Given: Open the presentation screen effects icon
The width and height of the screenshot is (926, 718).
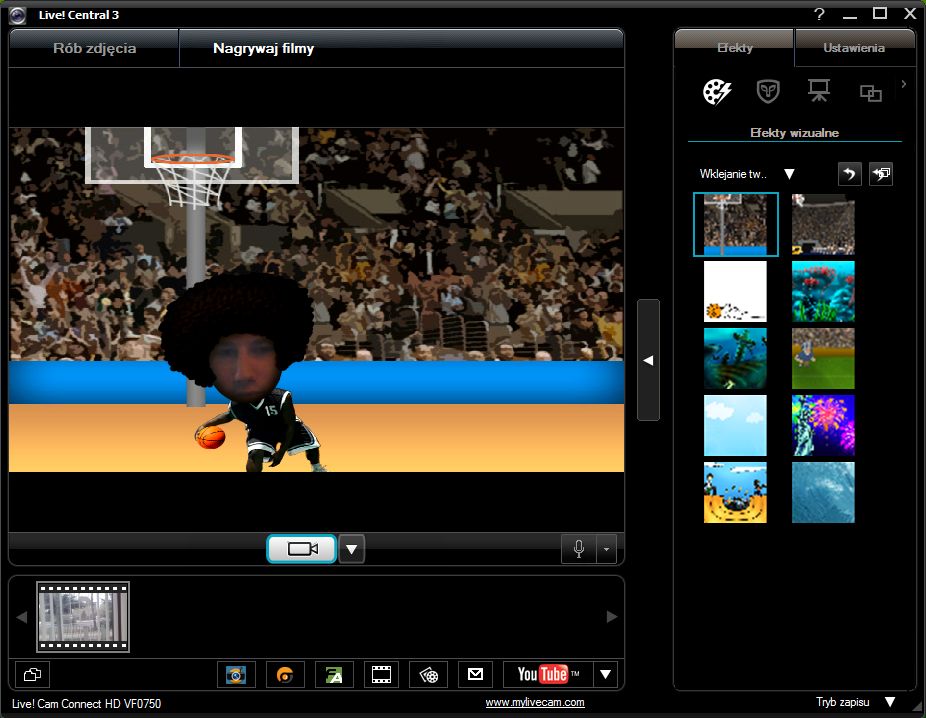Looking at the screenshot, I should coord(819,90).
